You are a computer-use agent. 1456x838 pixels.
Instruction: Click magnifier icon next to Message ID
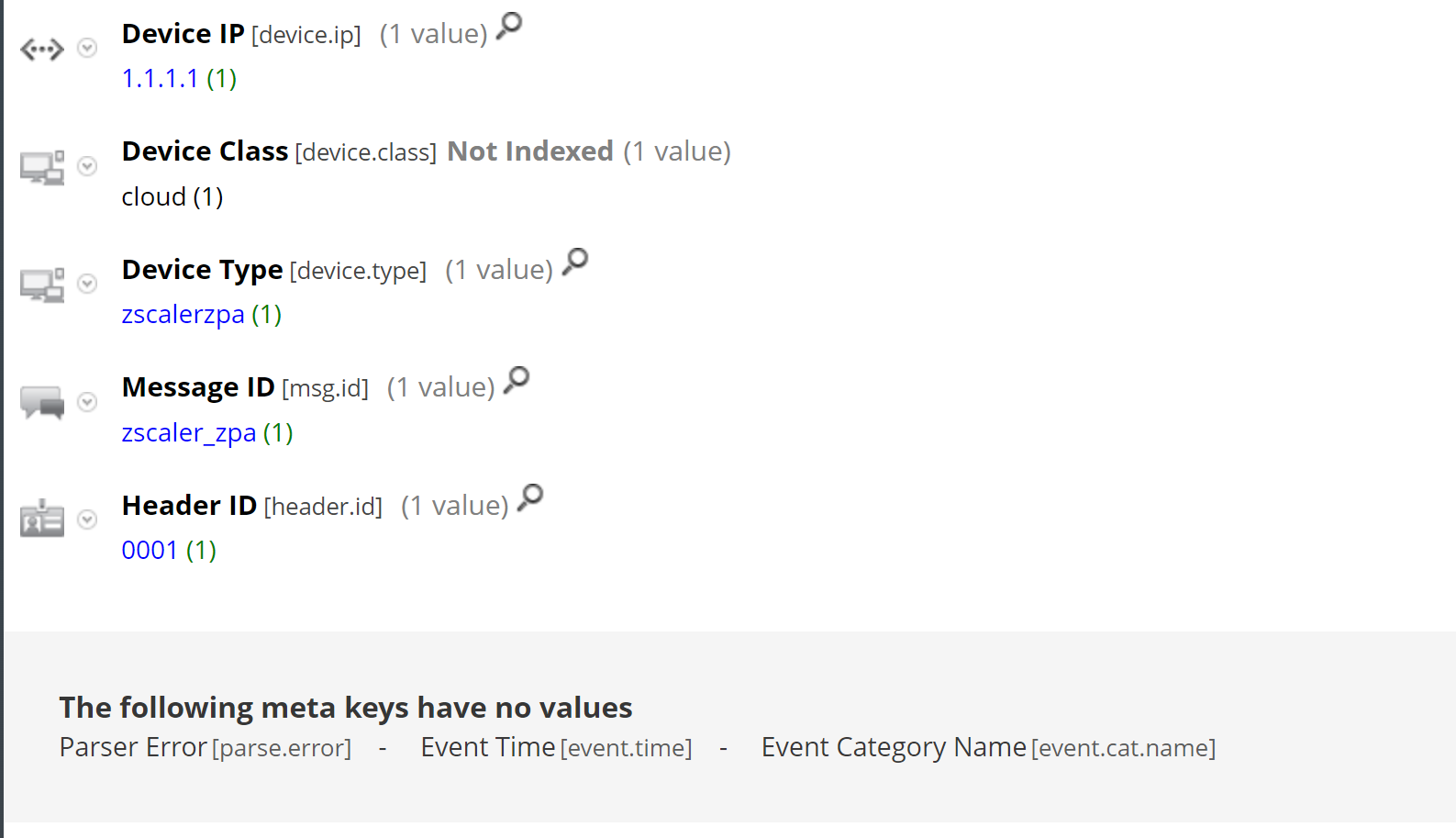517,379
